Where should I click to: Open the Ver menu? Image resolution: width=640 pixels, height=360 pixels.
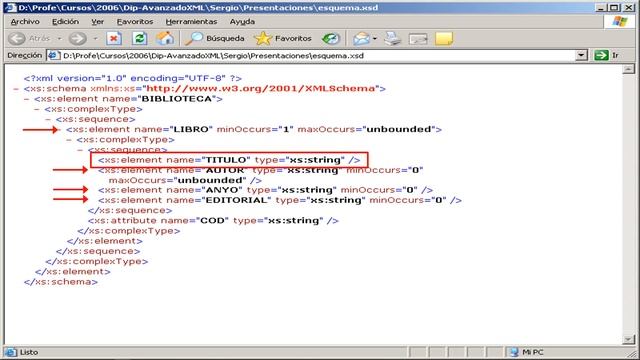click(97, 22)
